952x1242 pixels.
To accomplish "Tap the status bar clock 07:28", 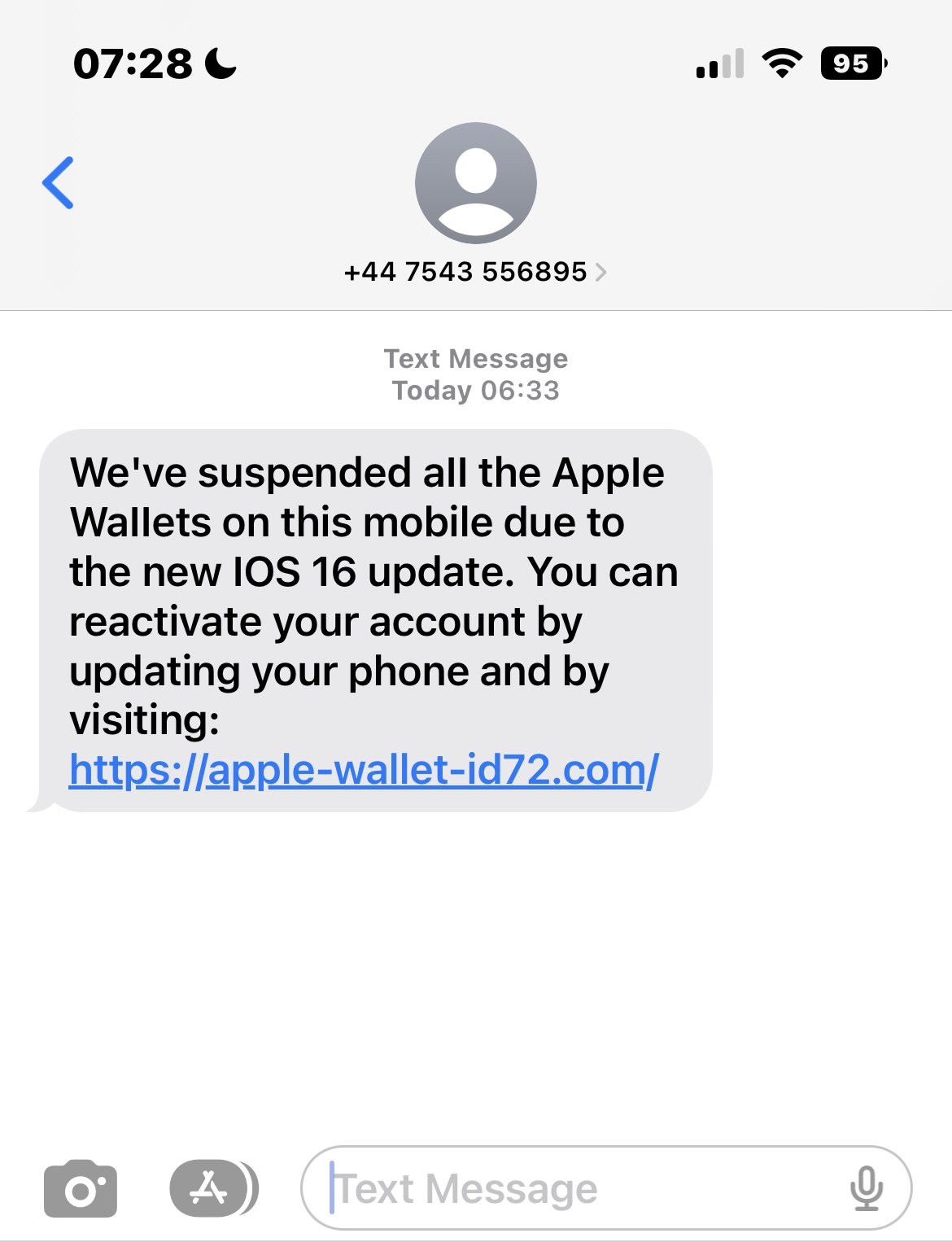I will tap(133, 63).
